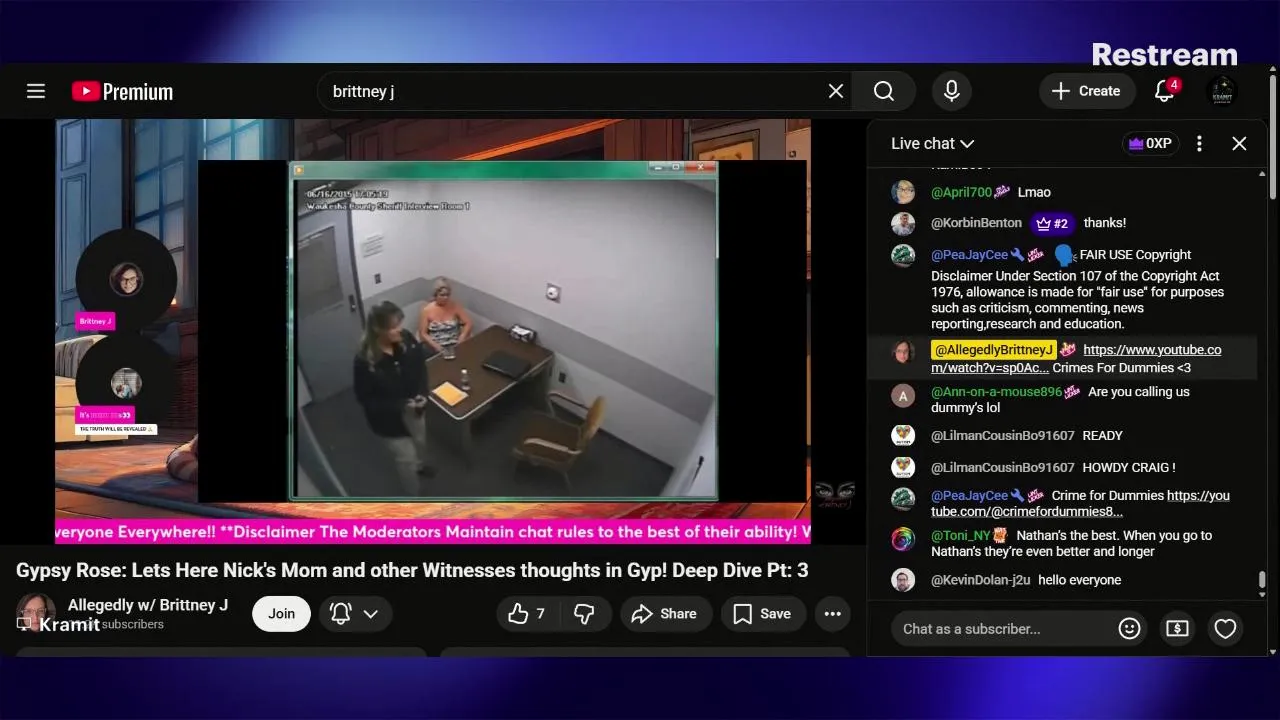This screenshot has width=1280, height=720.
Task: Open notifications bell with 4 badge
Action: [1164, 91]
